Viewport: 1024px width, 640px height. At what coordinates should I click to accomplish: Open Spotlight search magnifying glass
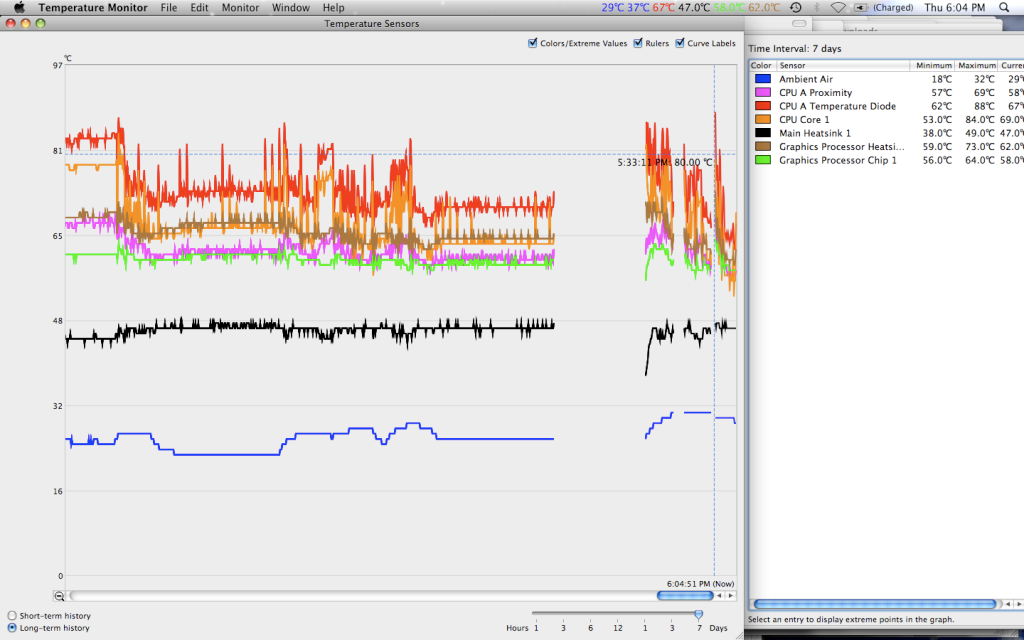tap(1003, 7)
